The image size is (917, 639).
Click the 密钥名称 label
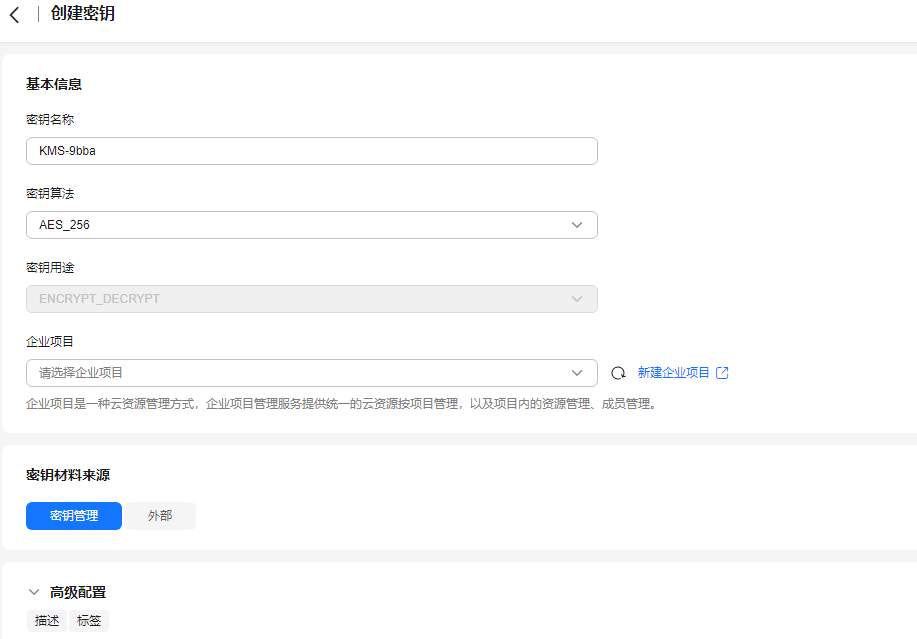[x=50, y=119]
